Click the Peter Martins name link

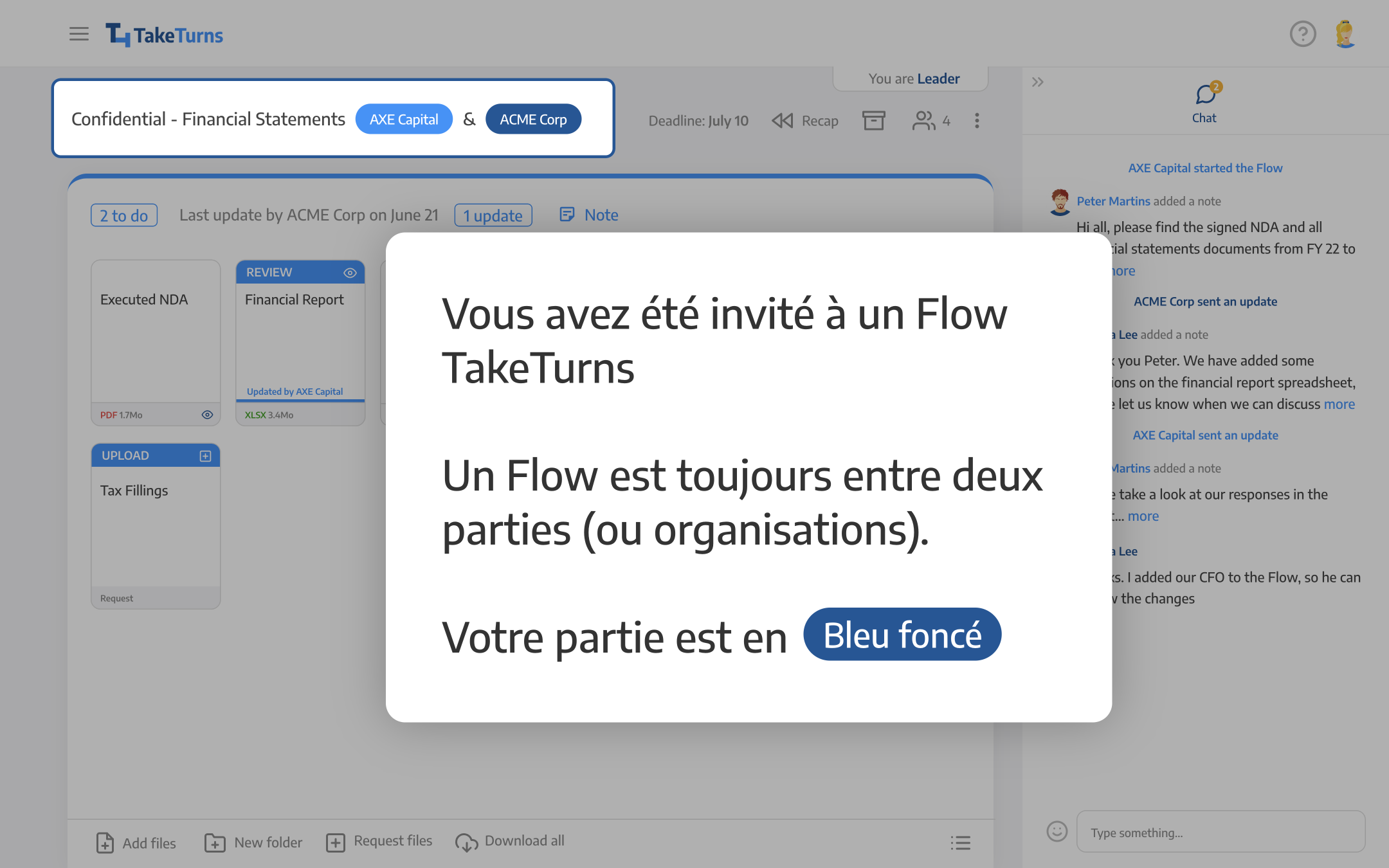(1113, 201)
